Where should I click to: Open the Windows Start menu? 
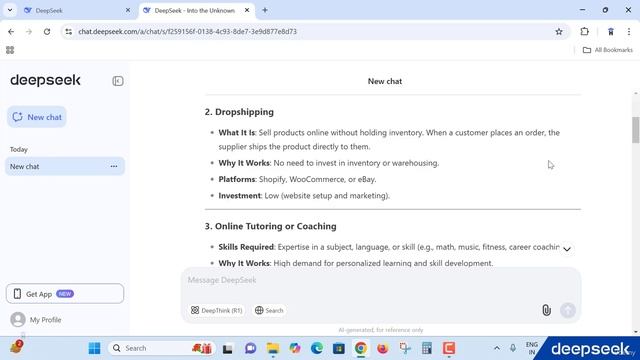click(94, 348)
